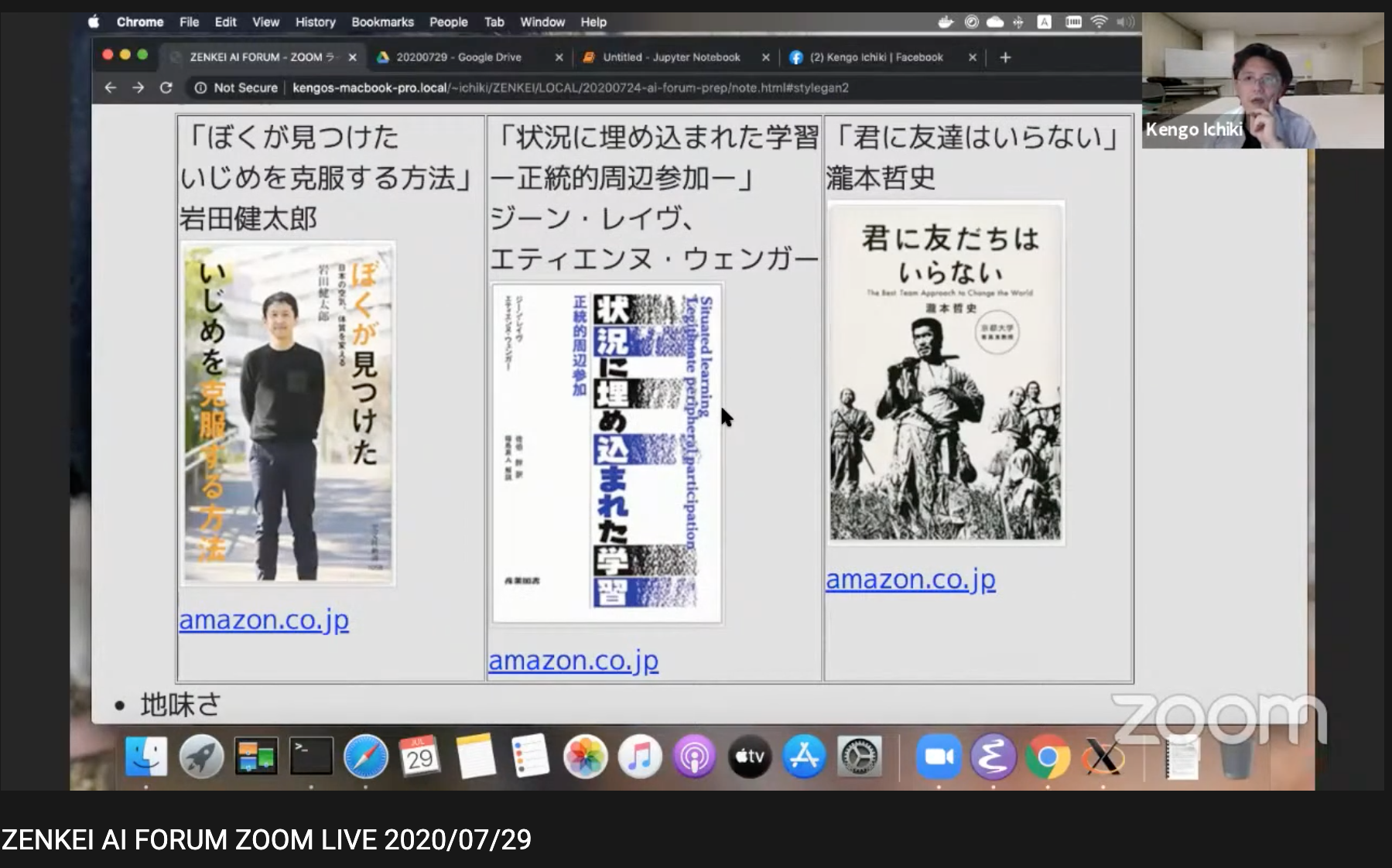This screenshot has width=1392, height=868.
Task: Open Wi-Fi status menu
Action: [x=1098, y=22]
